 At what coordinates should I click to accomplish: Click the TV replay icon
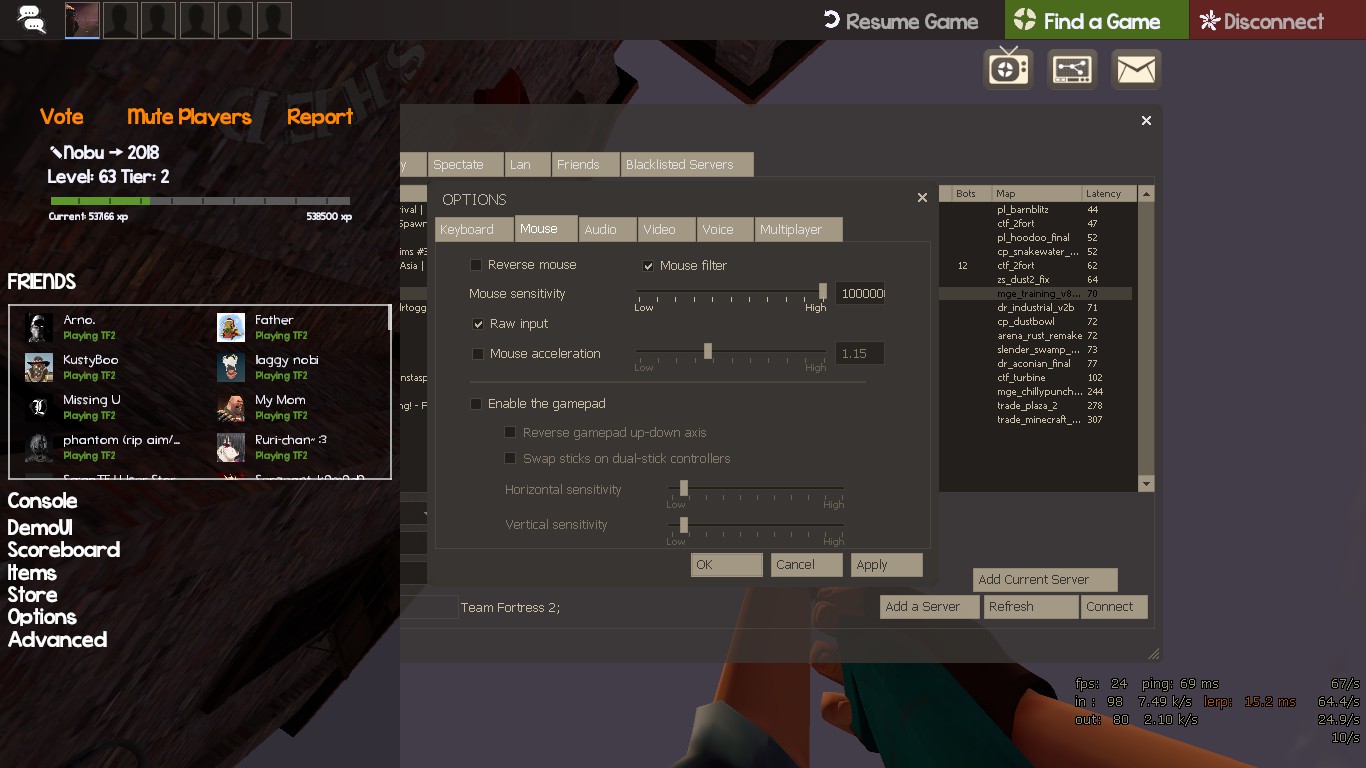click(x=1008, y=69)
